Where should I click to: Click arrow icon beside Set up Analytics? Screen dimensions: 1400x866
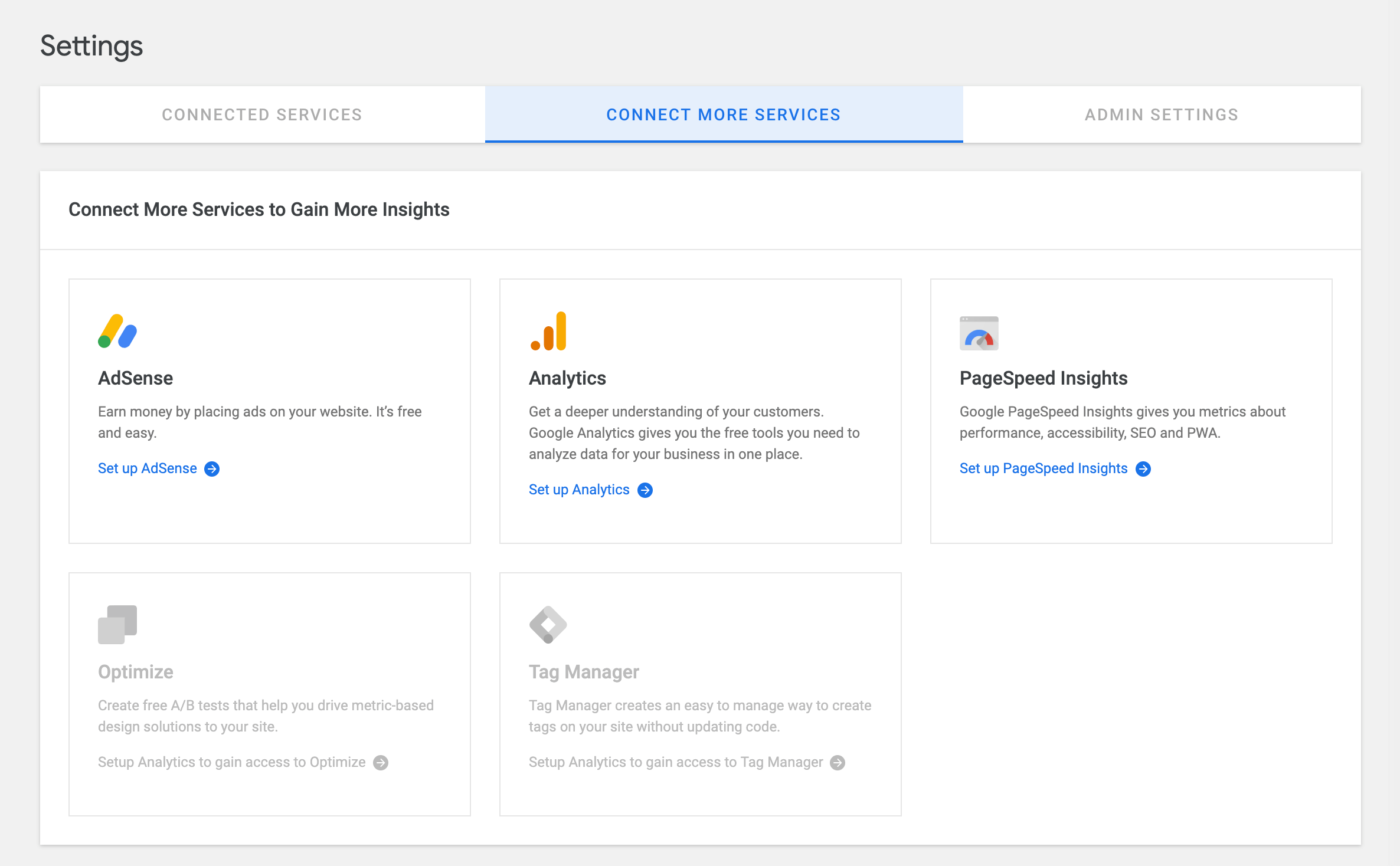click(x=645, y=490)
